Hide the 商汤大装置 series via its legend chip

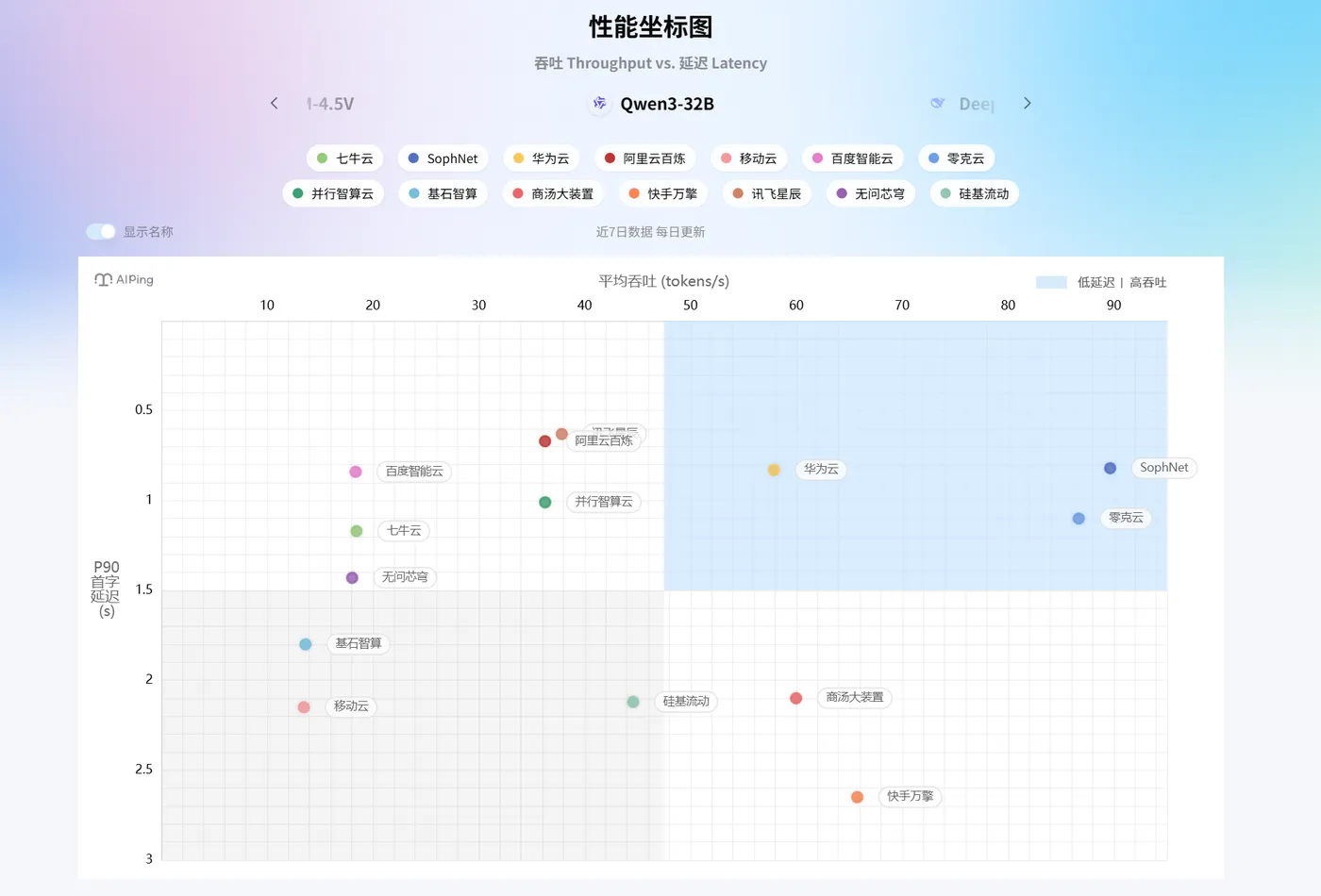pyautogui.click(x=553, y=193)
